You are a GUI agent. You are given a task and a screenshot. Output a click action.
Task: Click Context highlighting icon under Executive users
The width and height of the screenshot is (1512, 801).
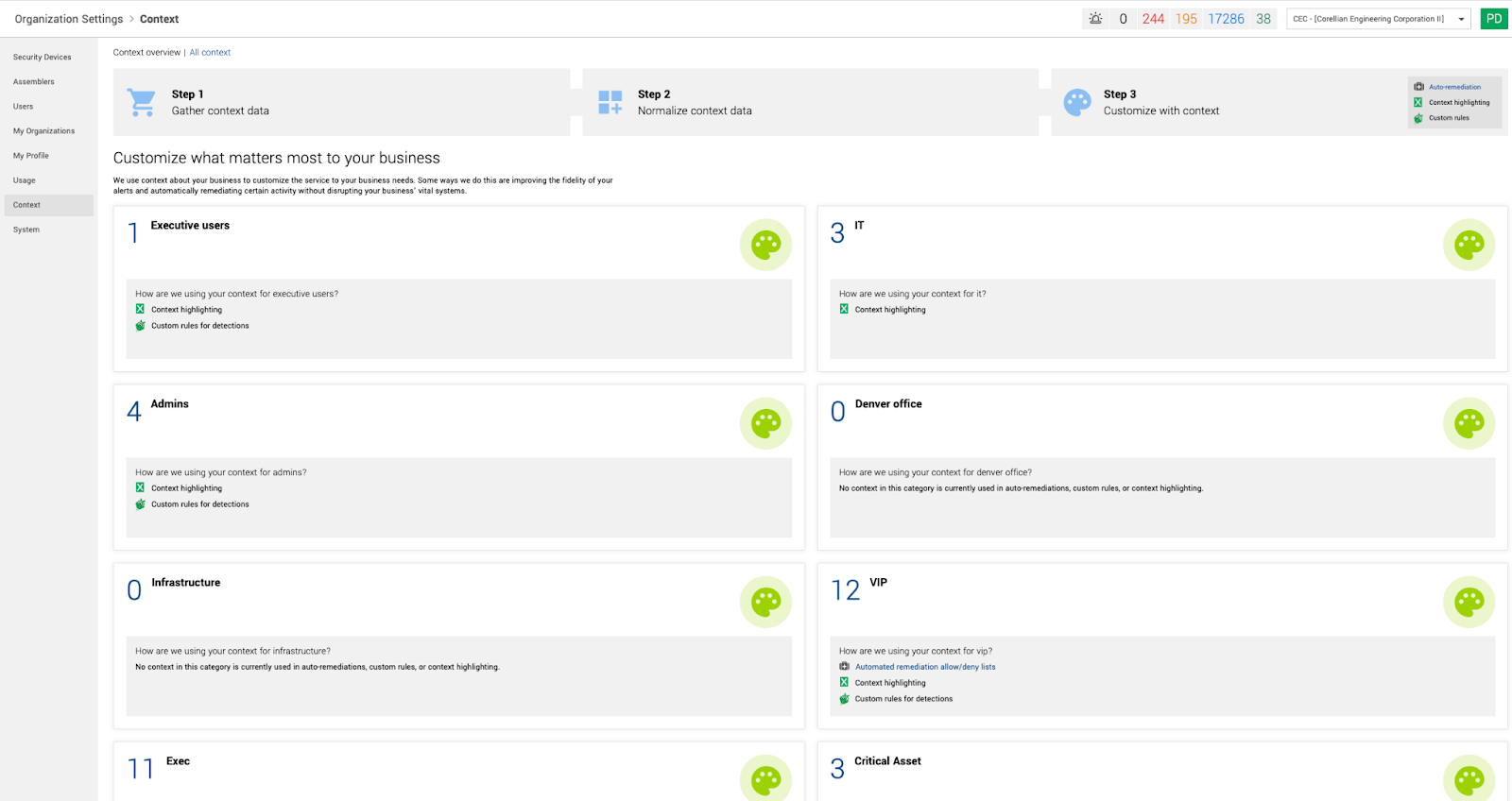pos(140,309)
